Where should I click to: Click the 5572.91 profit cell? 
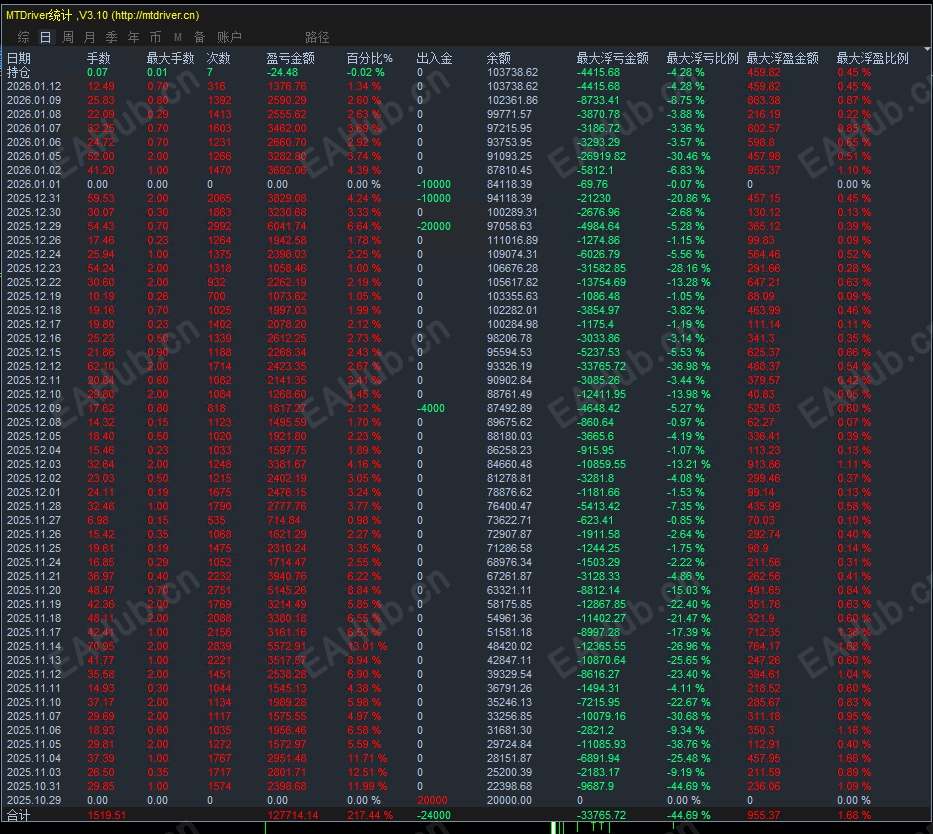coord(287,646)
